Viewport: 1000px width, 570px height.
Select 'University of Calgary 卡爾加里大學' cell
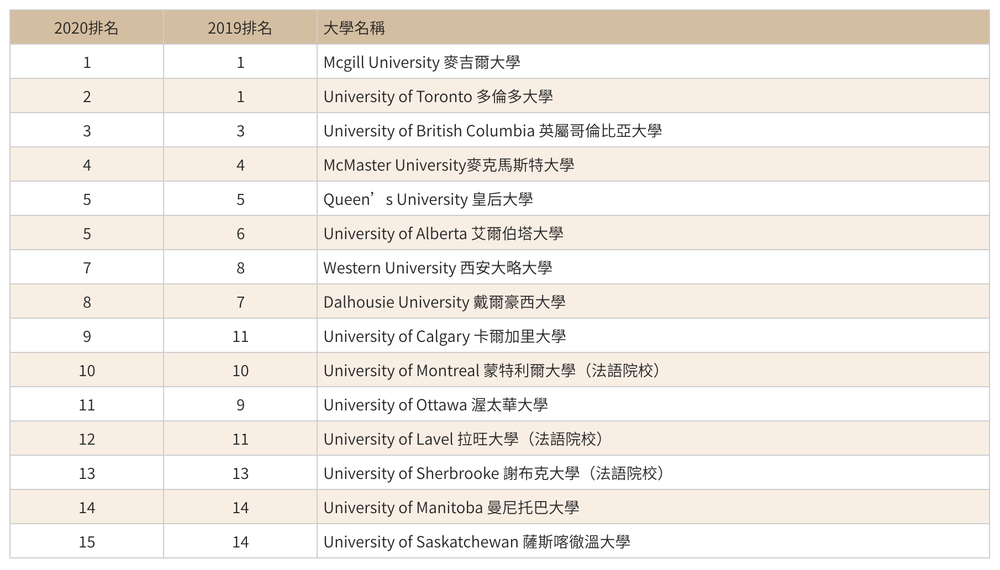coord(653,336)
